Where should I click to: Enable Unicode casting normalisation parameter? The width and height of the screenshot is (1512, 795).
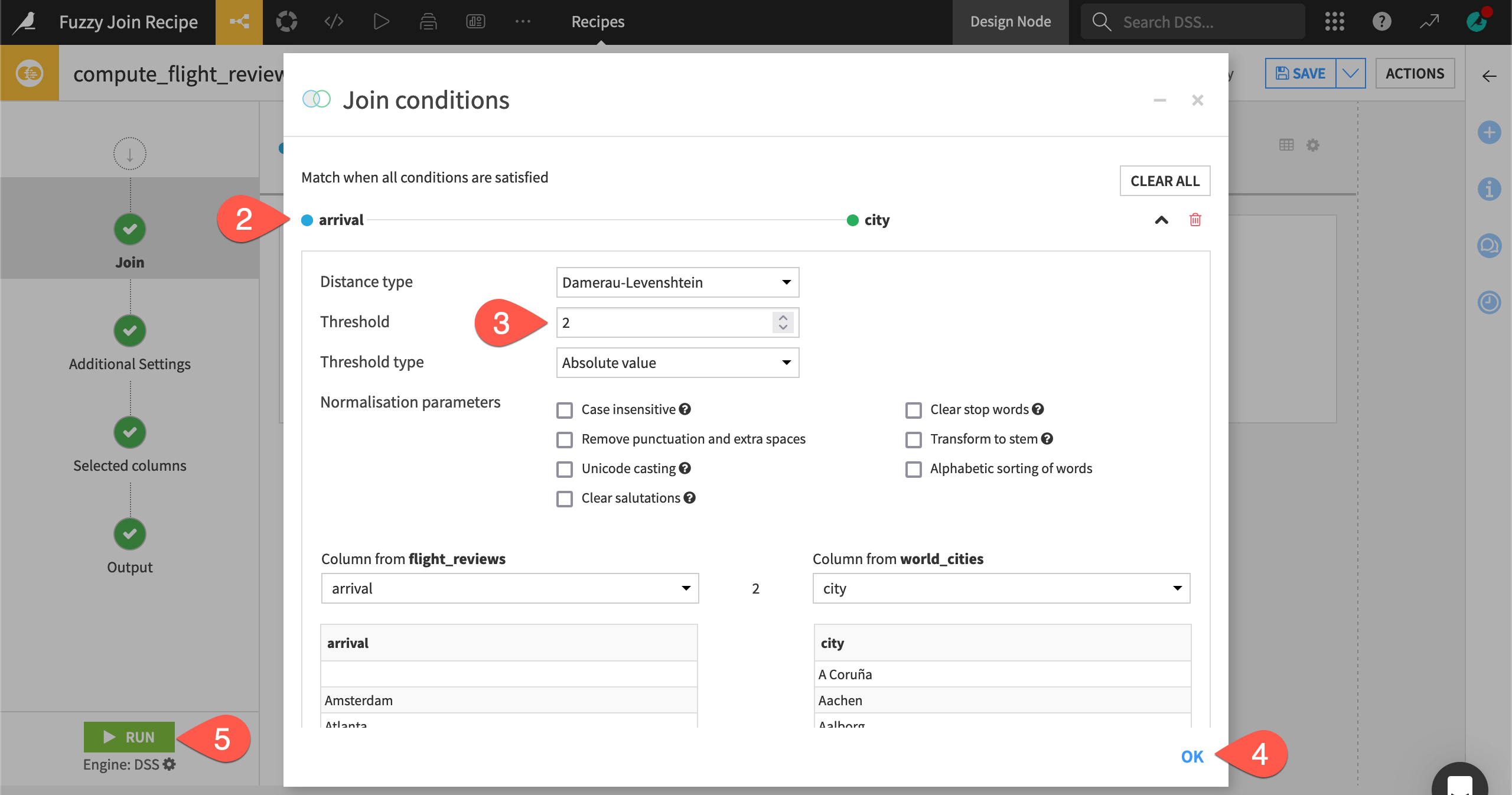(565, 467)
